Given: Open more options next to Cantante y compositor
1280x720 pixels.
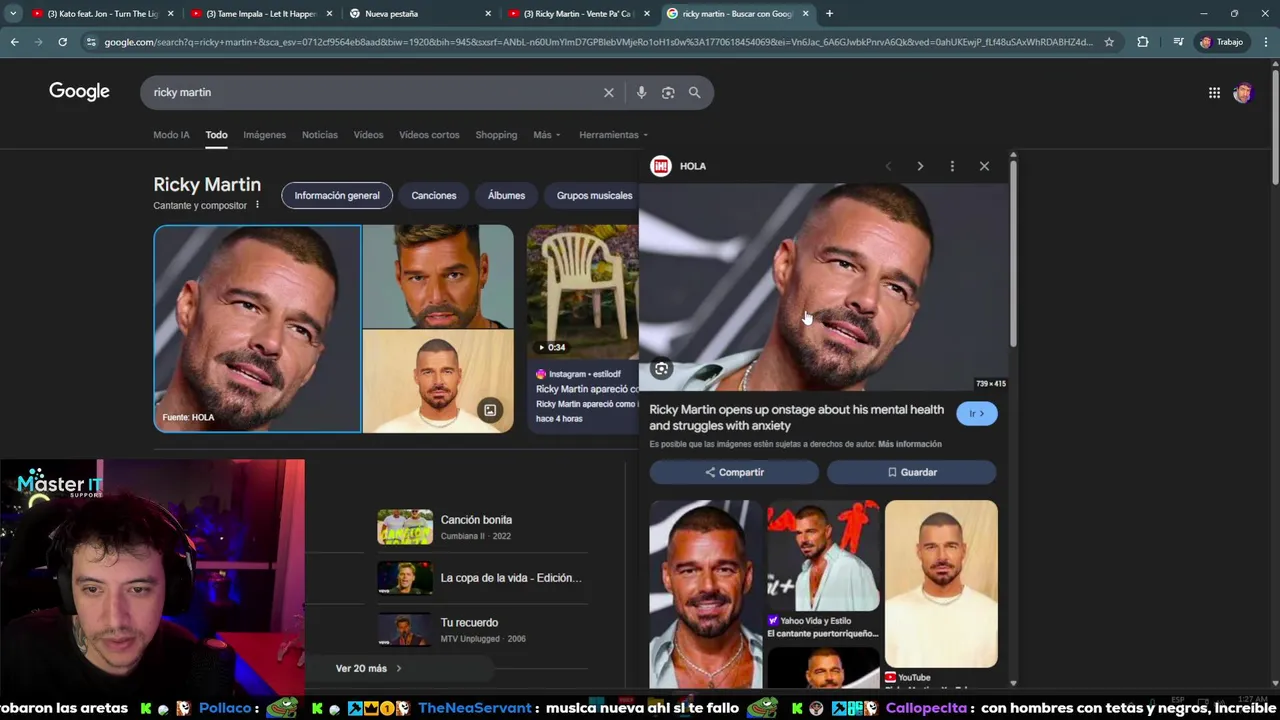Looking at the screenshot, I should point(257,205).
